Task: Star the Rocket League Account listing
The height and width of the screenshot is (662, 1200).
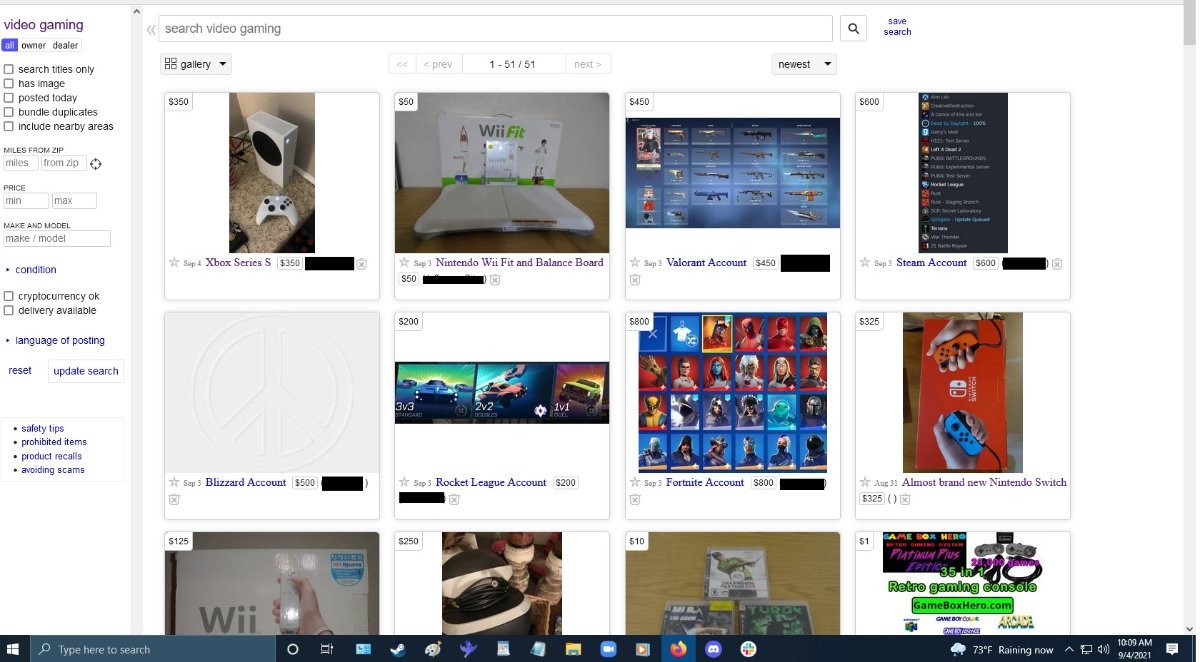Action: coord(404,482)
